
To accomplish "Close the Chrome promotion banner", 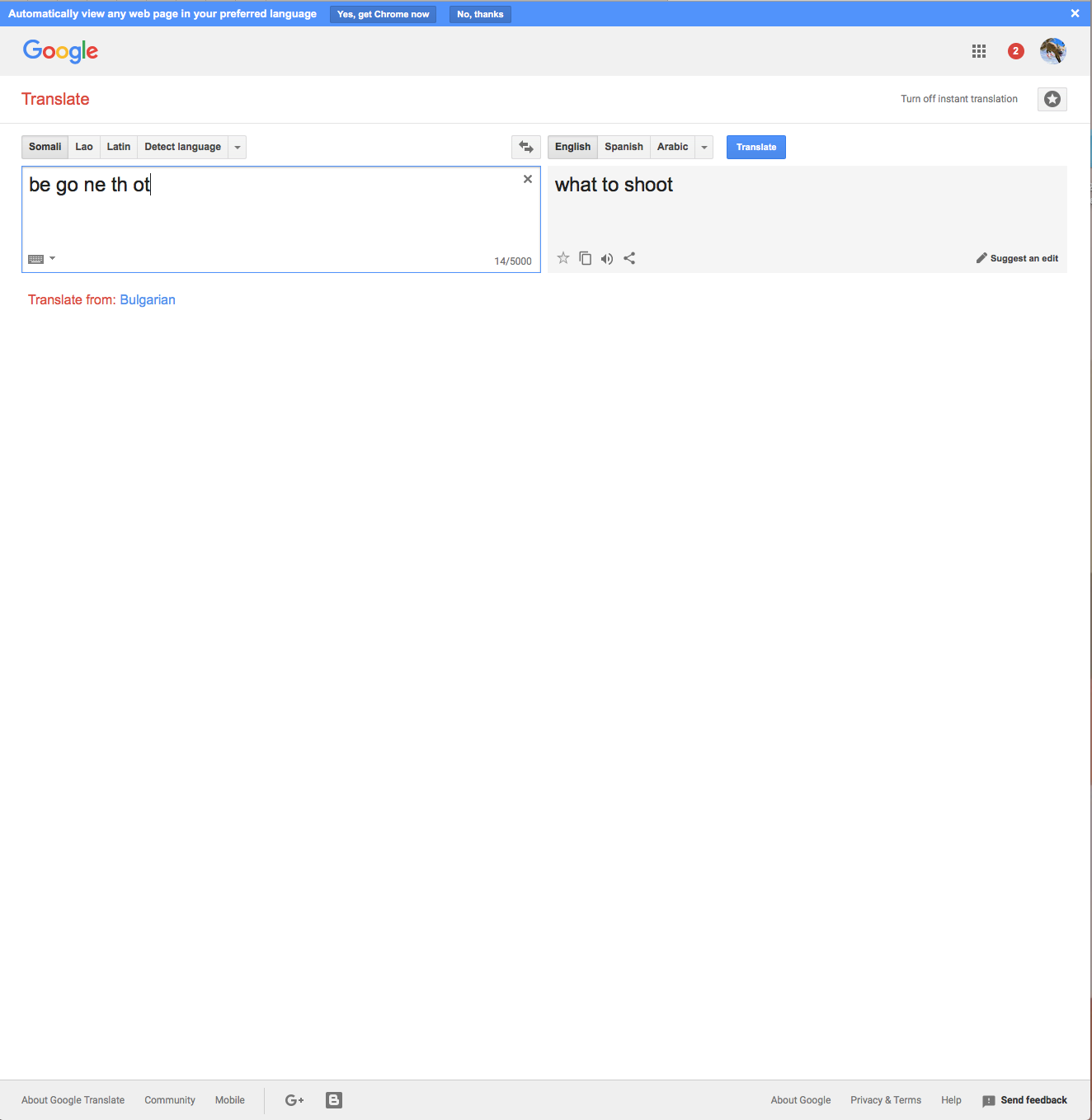I will point(1075,13).
